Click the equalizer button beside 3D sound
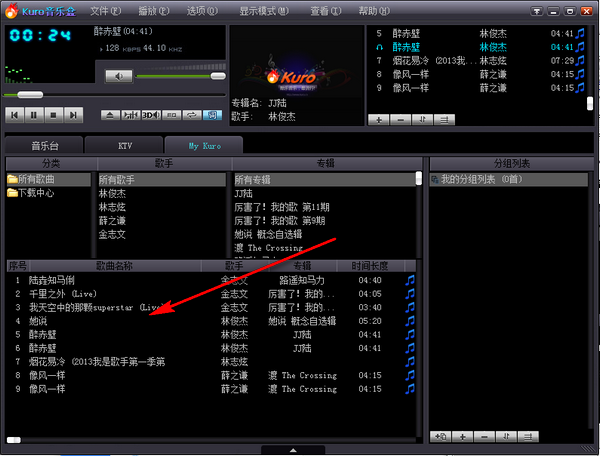The image size is (600, 456). point(130,115)
